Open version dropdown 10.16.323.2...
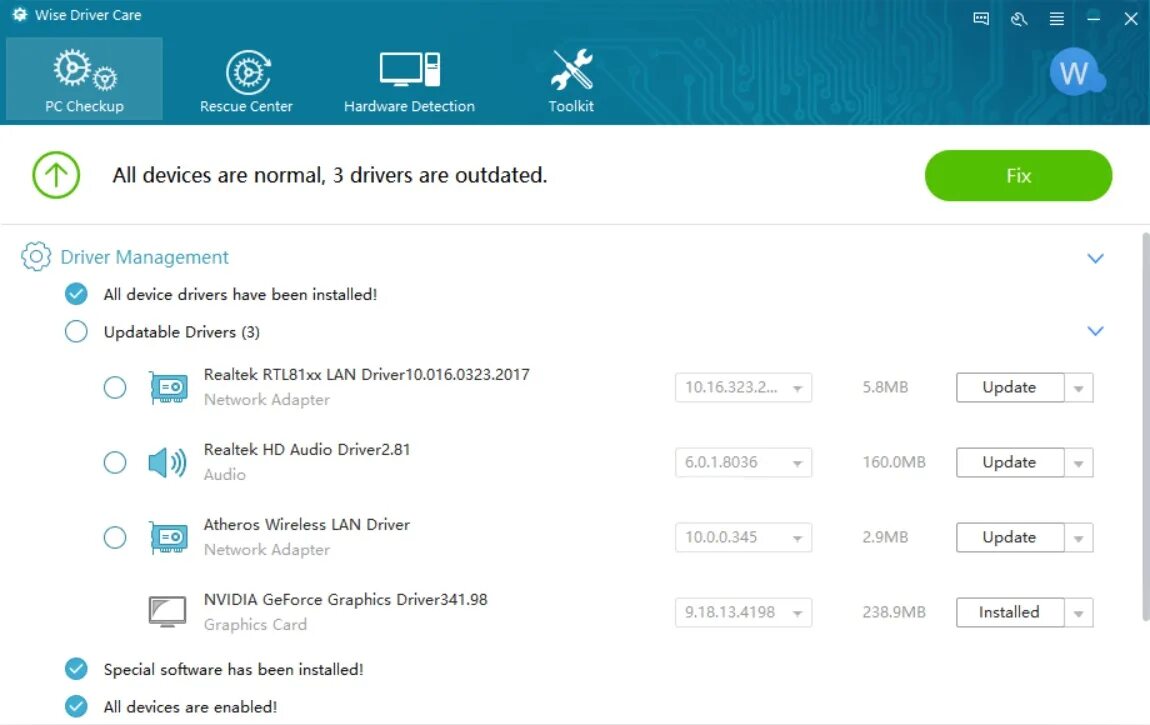The height and width of the screenshot is (725, 1150). click(743, 387)
